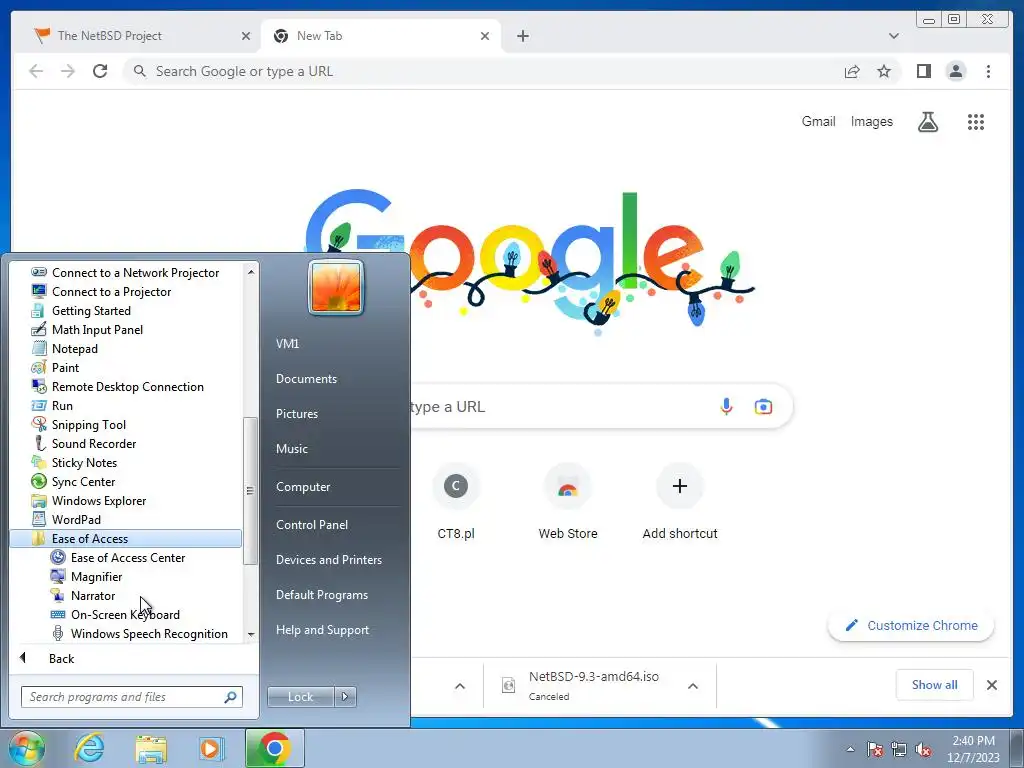This screenshot has width=1024, height=768.
Task: Click the user account picture thumbnail
Action: pos(336,287)
